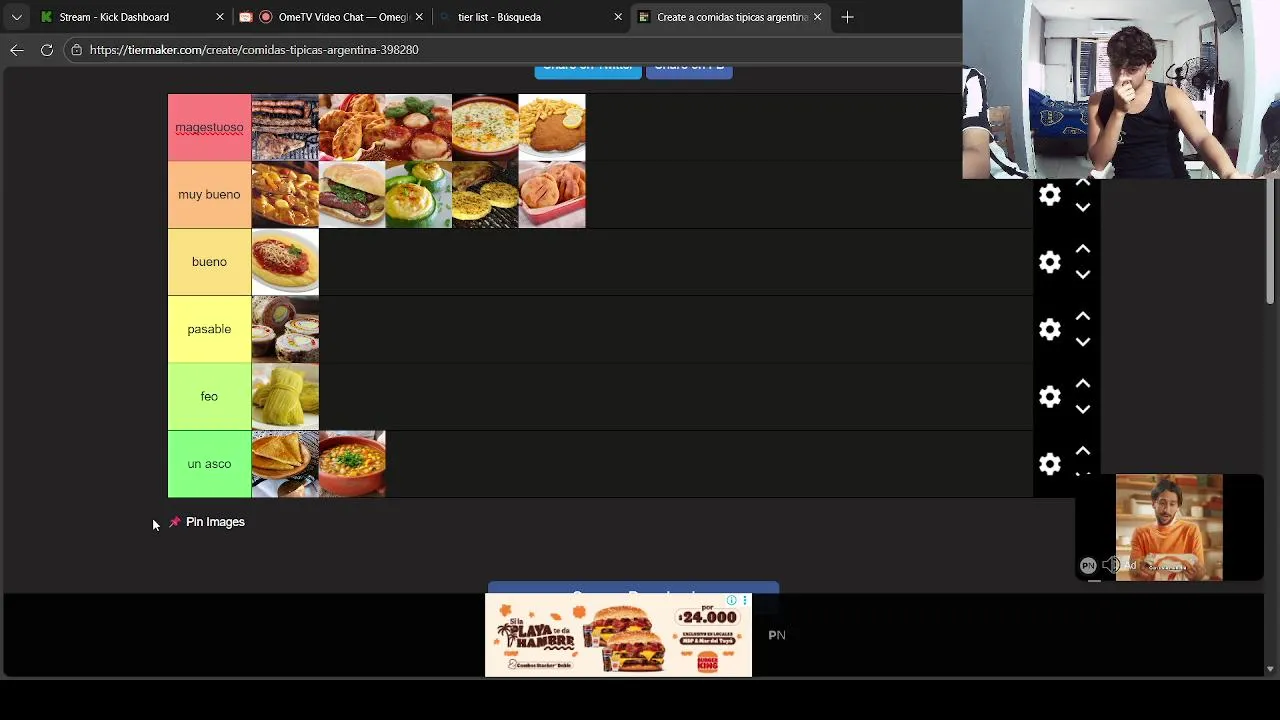Move the pasable row down
The height and width of the screenshot is (720, 1280).
1083,341
